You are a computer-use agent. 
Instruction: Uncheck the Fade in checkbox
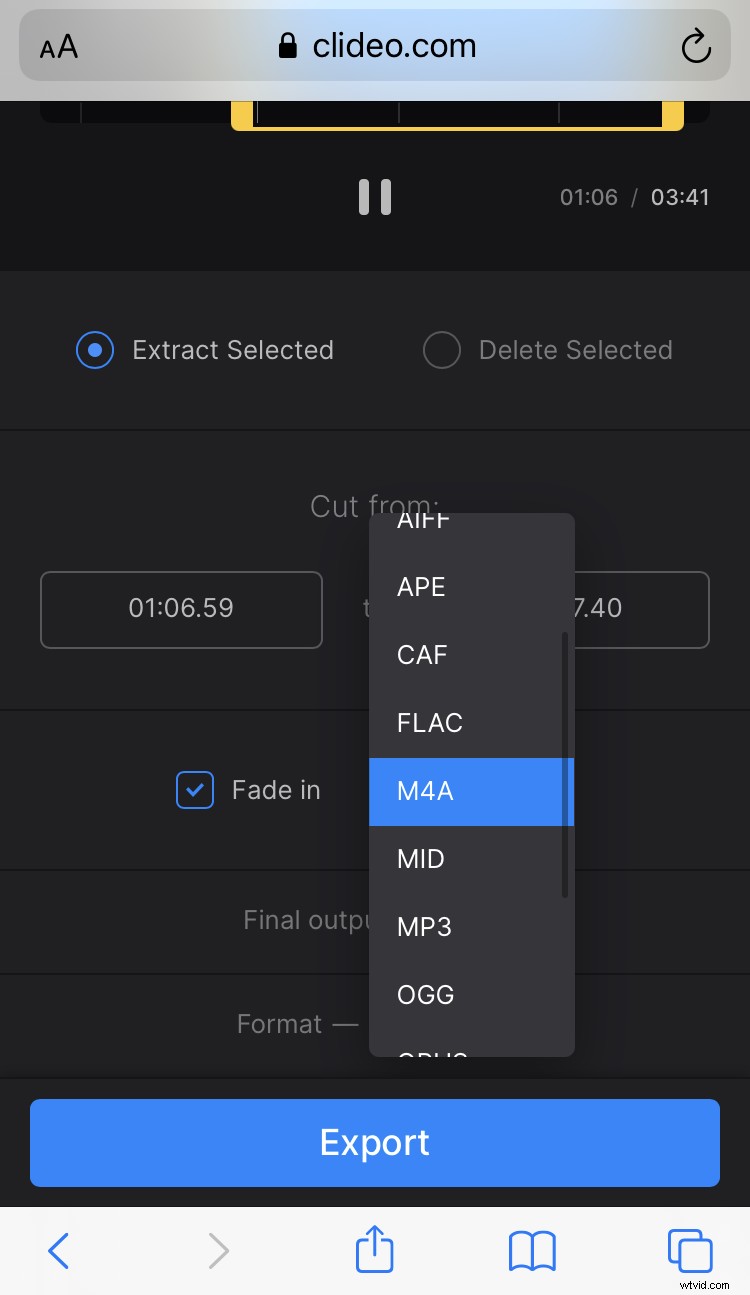point(194,790)
